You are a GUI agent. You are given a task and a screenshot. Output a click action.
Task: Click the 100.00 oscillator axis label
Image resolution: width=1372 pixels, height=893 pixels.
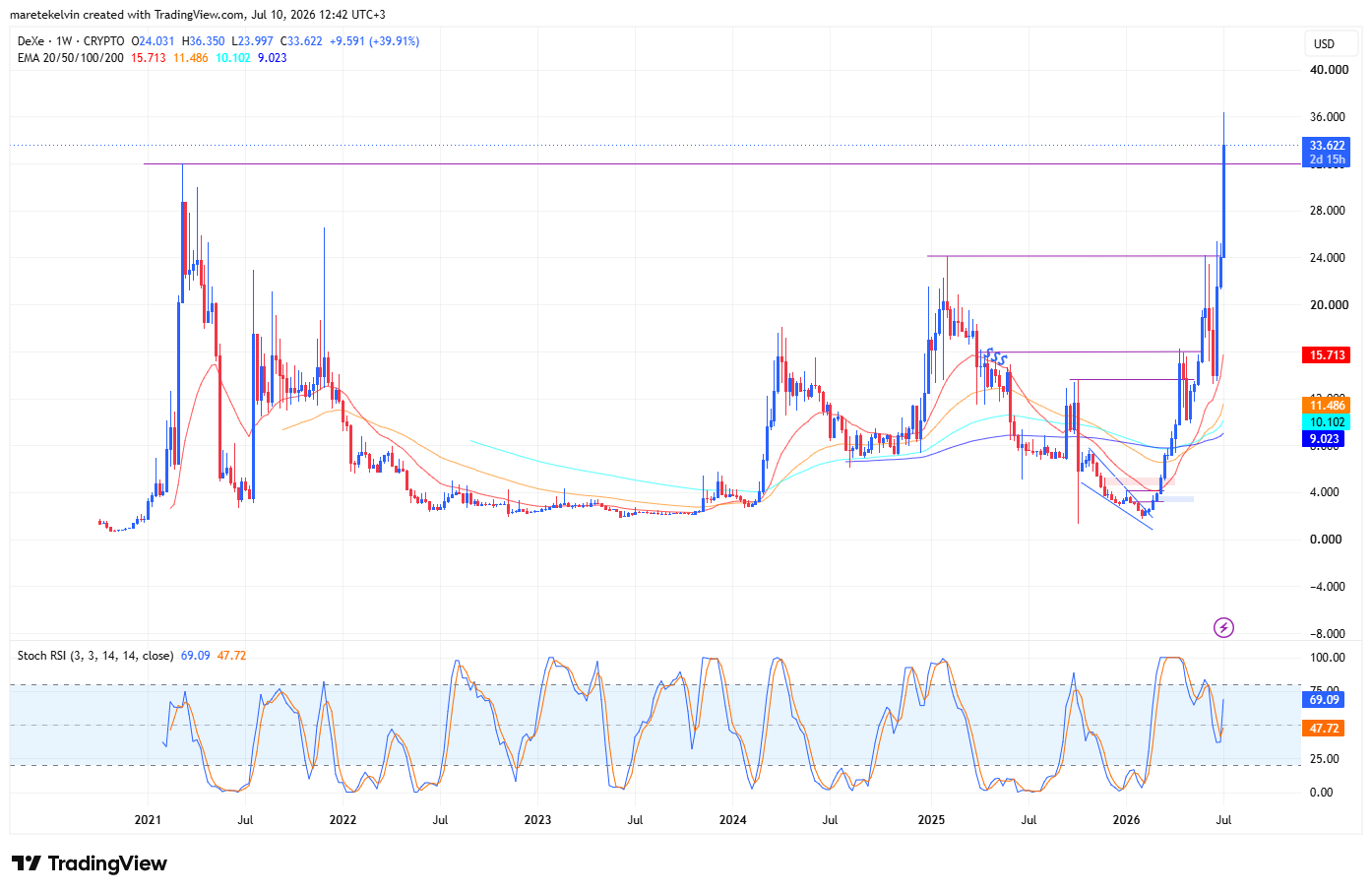[x=1328, y=658]
